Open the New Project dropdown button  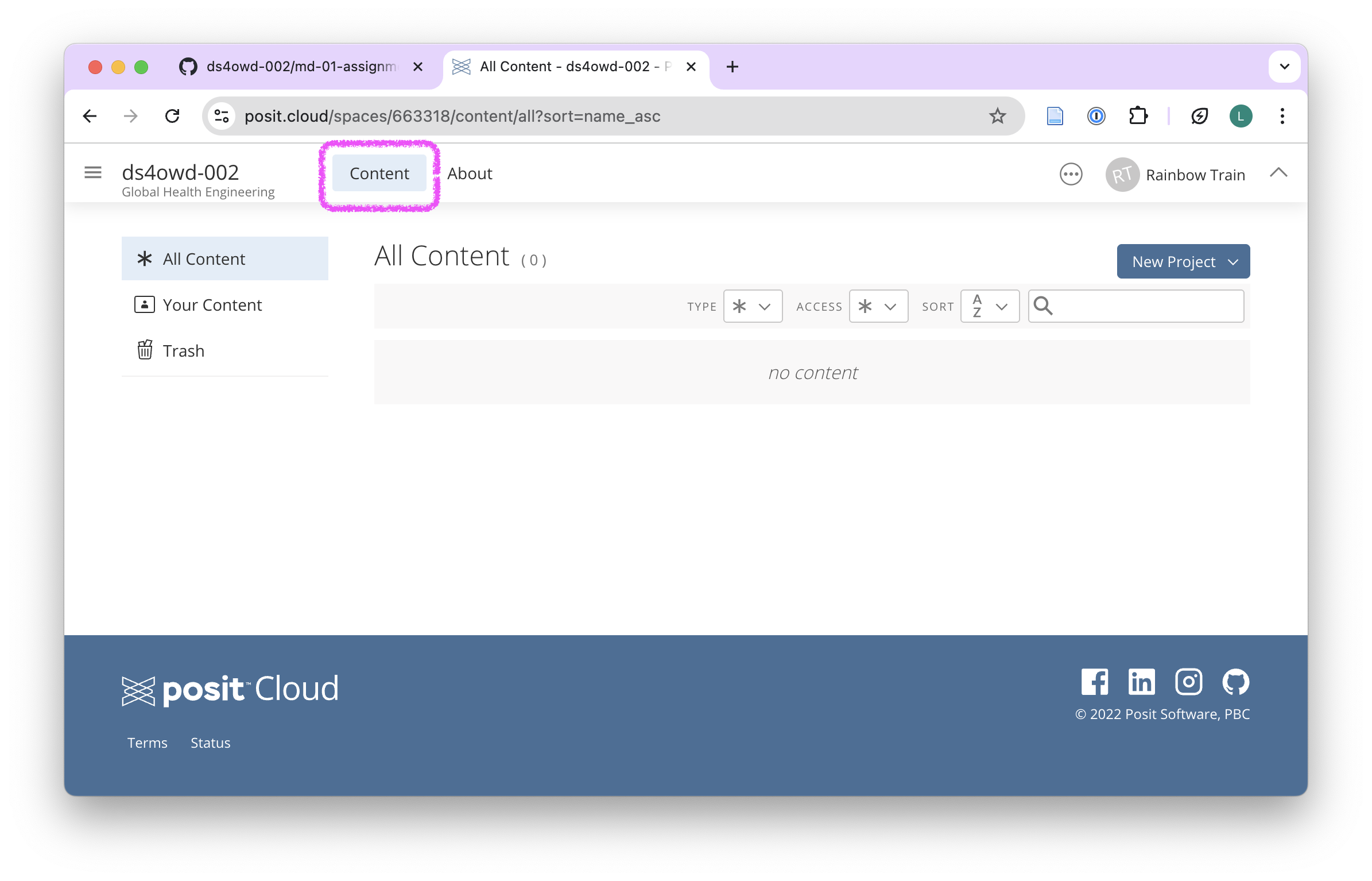[x=1183, y=262]
